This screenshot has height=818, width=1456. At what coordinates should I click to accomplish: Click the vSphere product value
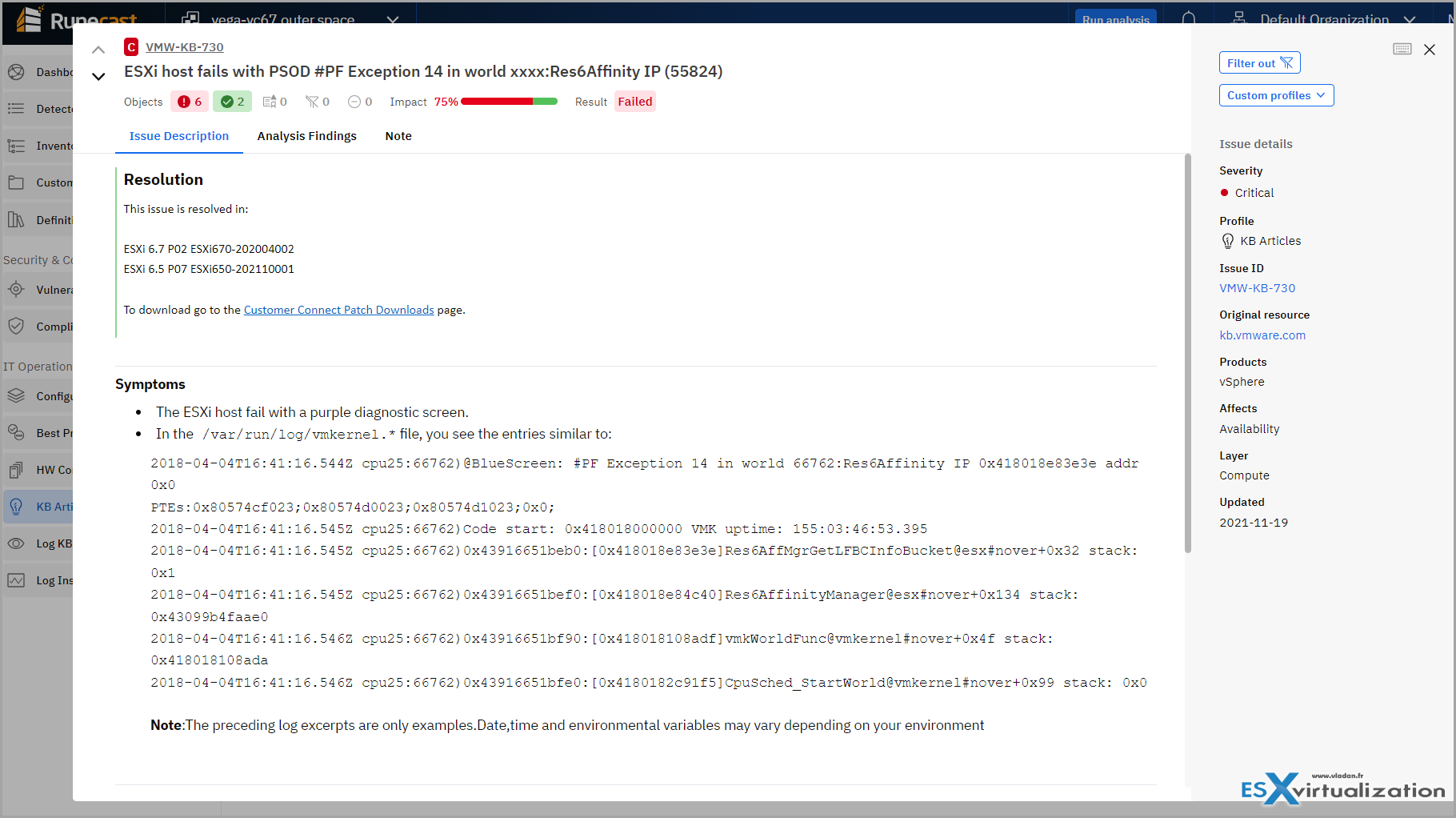tap(1242, 382)
